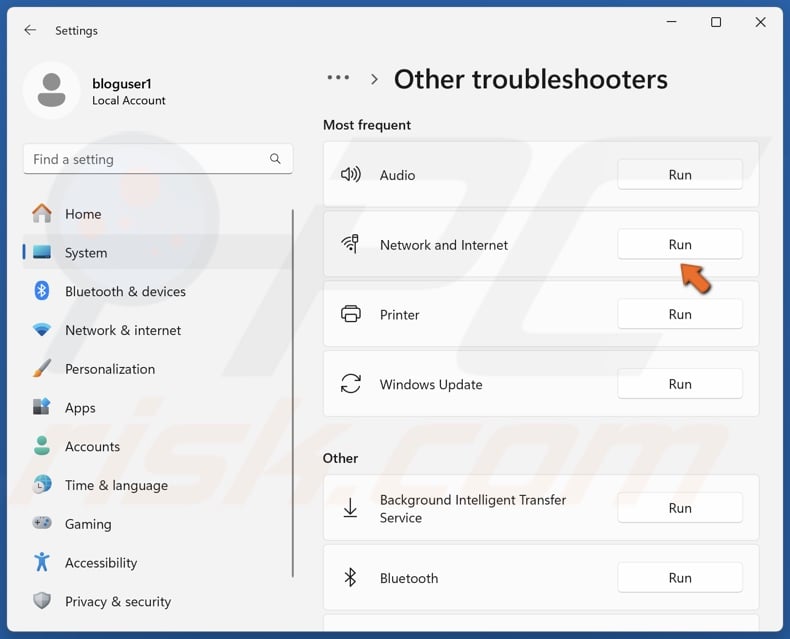The image size is (790, 639).
Task: Click the Network and Internet troubleshooter icon
Action: tap(350, 244)
